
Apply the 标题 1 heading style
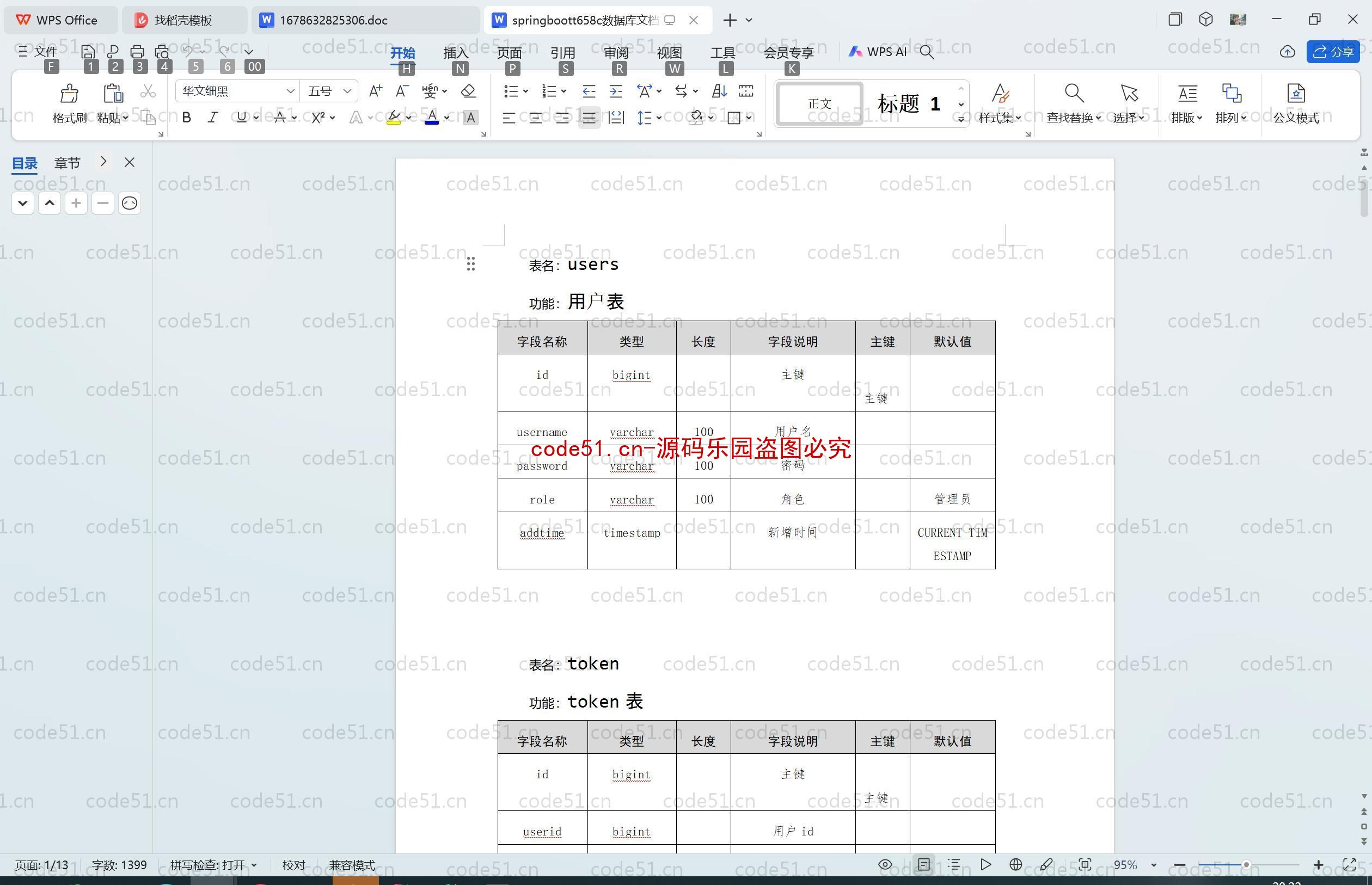tap(909, 103)
